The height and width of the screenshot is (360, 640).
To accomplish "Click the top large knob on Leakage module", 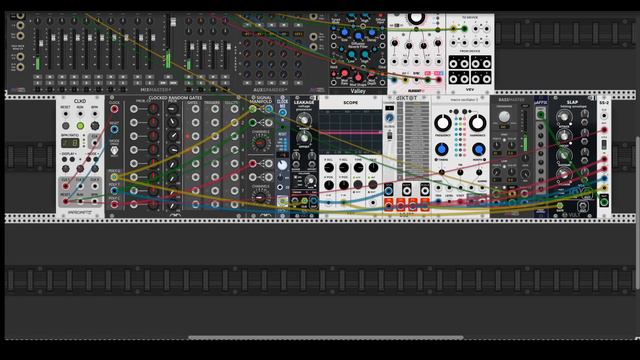I will pos(303,120).
